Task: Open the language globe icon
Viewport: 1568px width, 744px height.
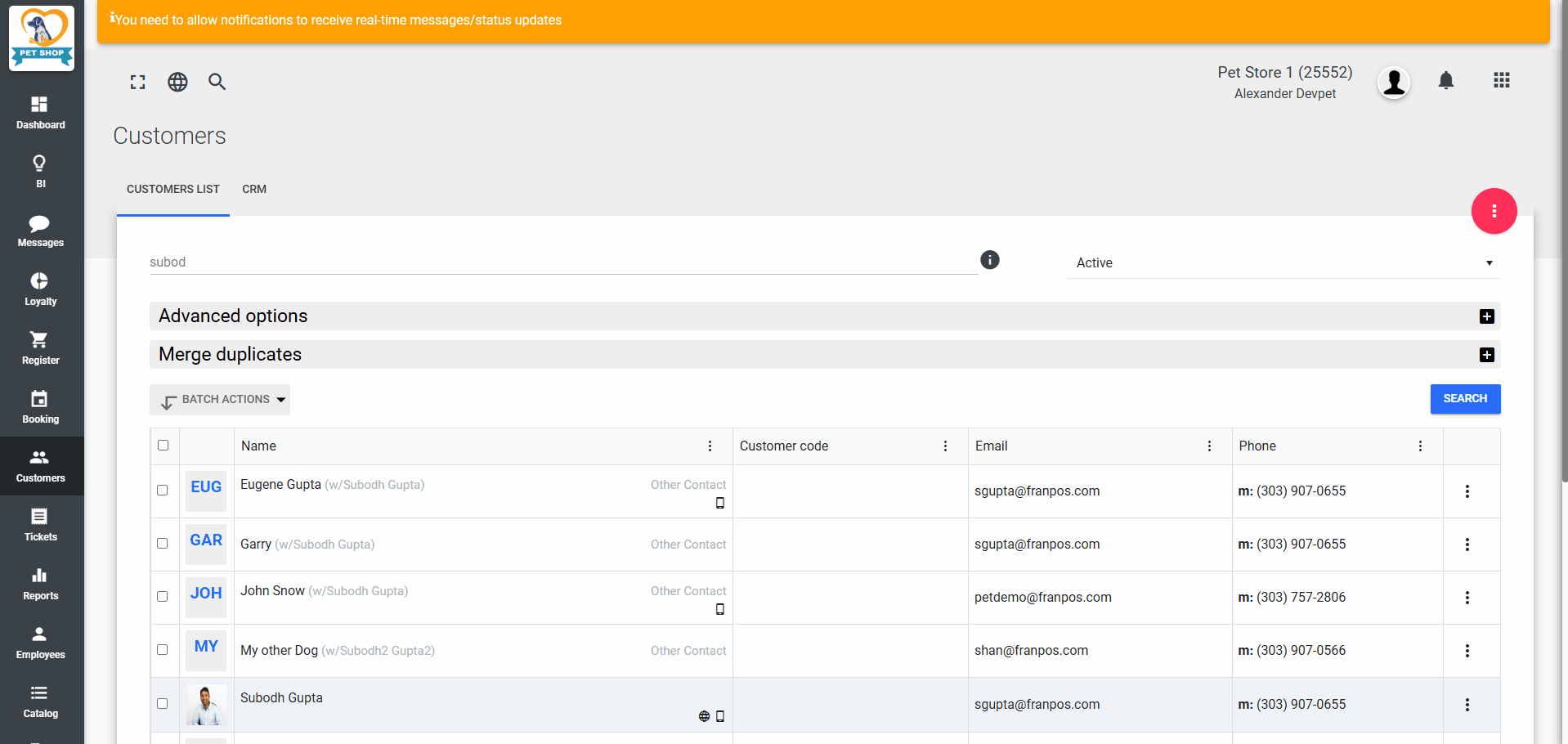Action: pyautogui.click(x=177, y=82)
